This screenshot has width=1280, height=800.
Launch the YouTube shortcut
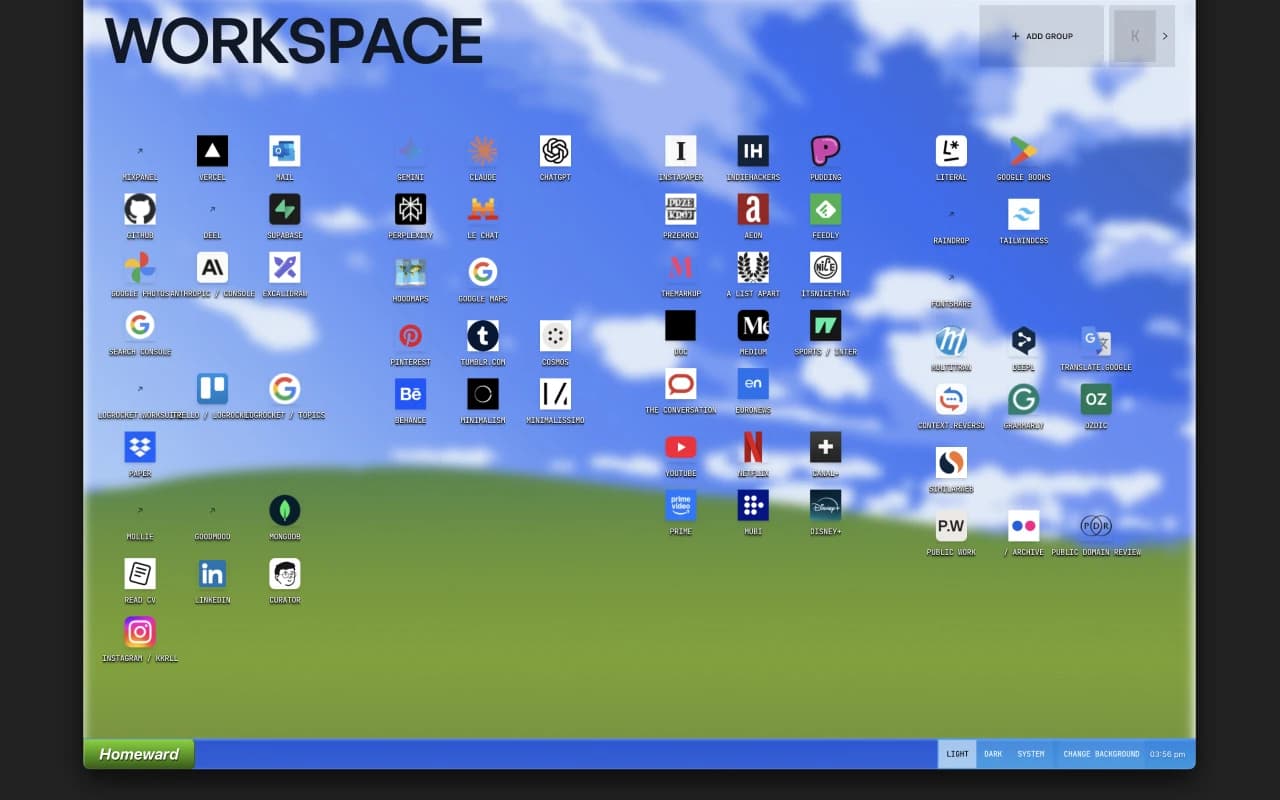681,447
